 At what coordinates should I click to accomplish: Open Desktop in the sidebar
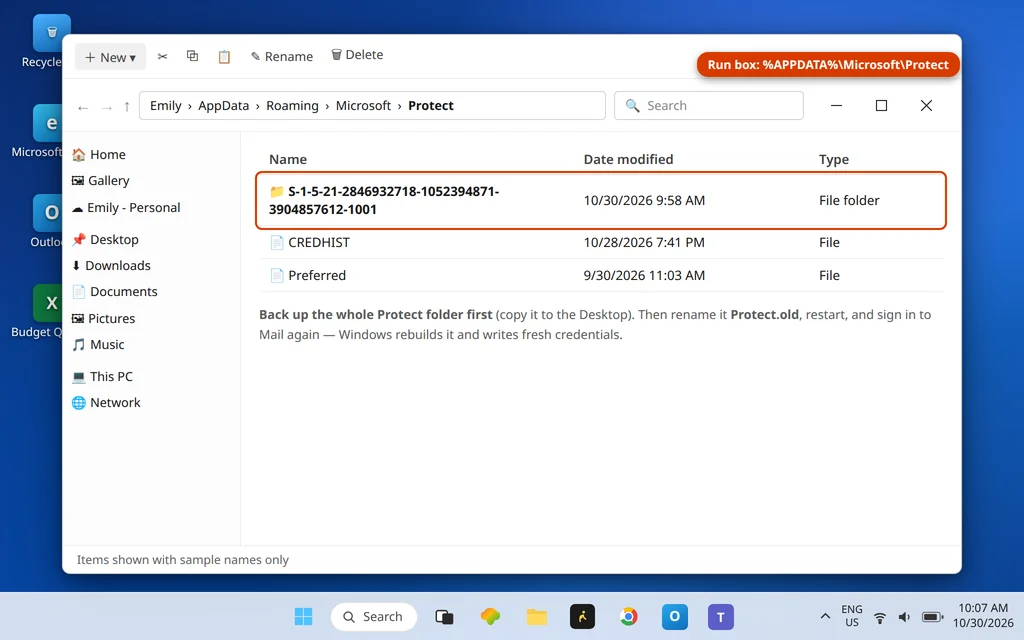(x=105, y=240)
